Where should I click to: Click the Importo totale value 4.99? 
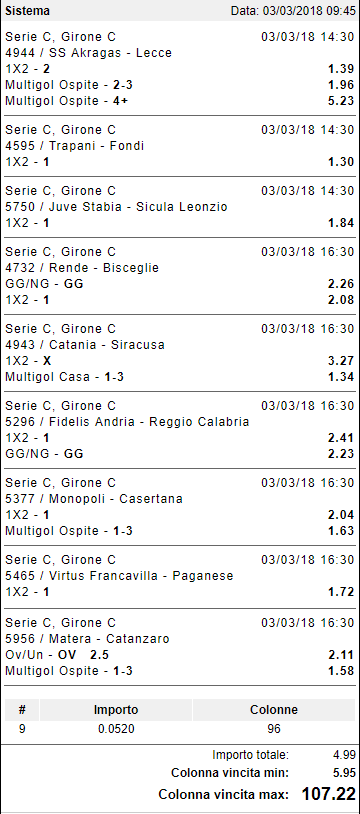coord(344,755)
